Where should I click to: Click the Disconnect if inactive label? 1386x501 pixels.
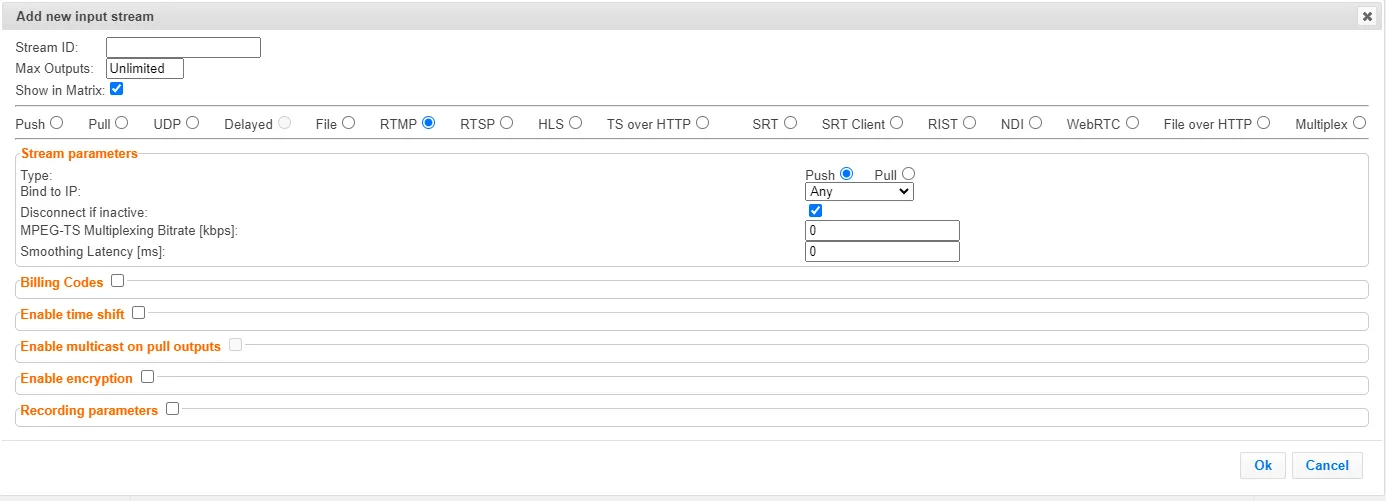click(84, 213)
